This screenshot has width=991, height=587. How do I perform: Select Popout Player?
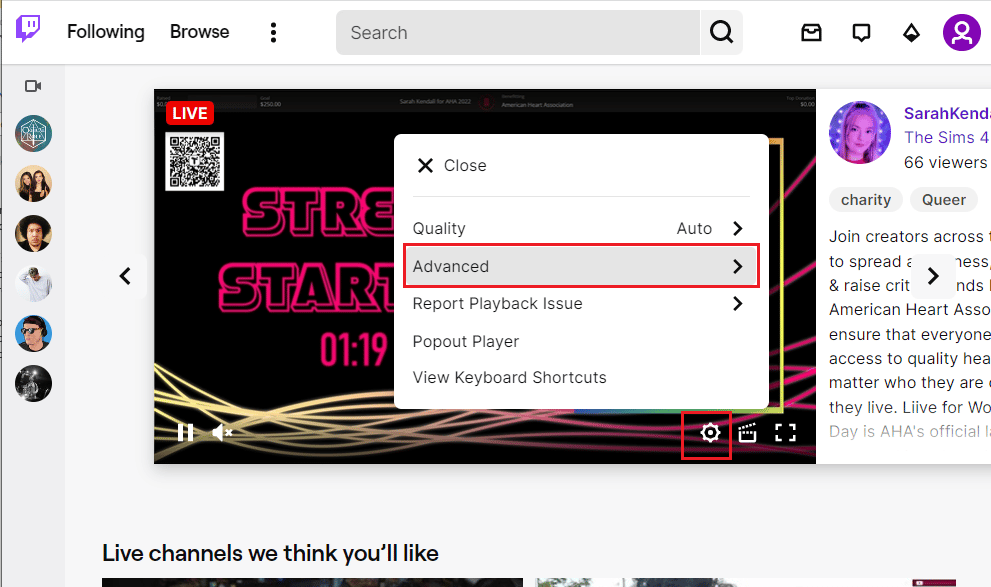click(x=466, y=341)
